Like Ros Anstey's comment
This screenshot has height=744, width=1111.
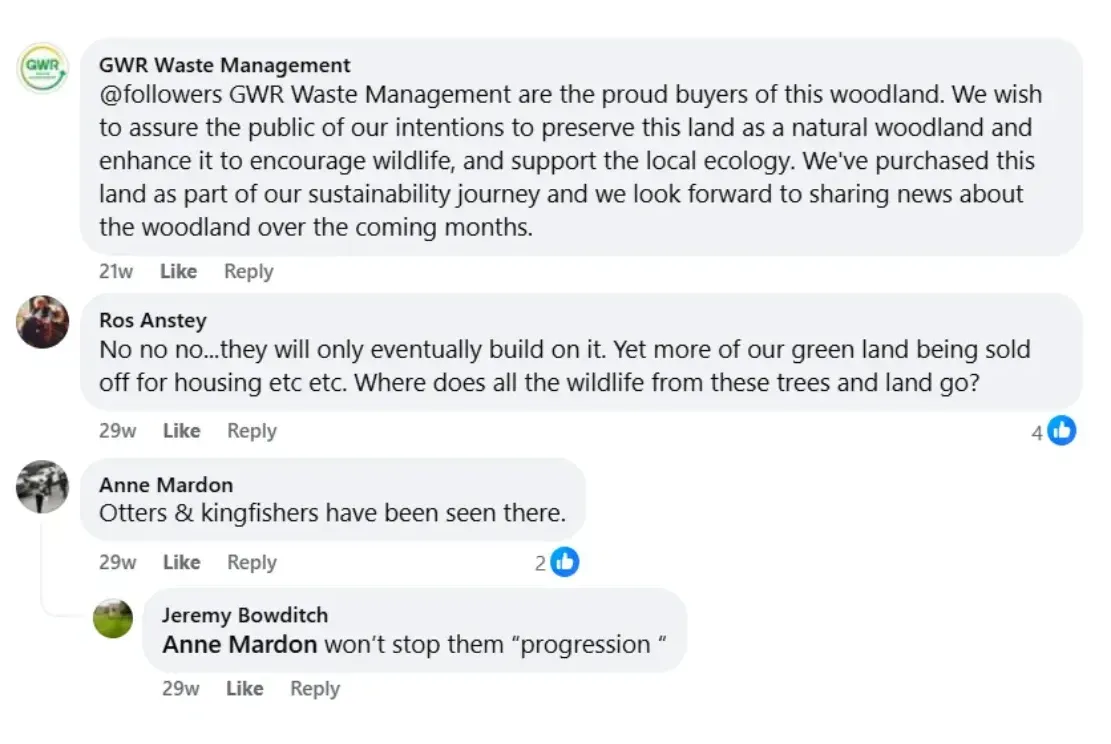click(x=181, y=431)
